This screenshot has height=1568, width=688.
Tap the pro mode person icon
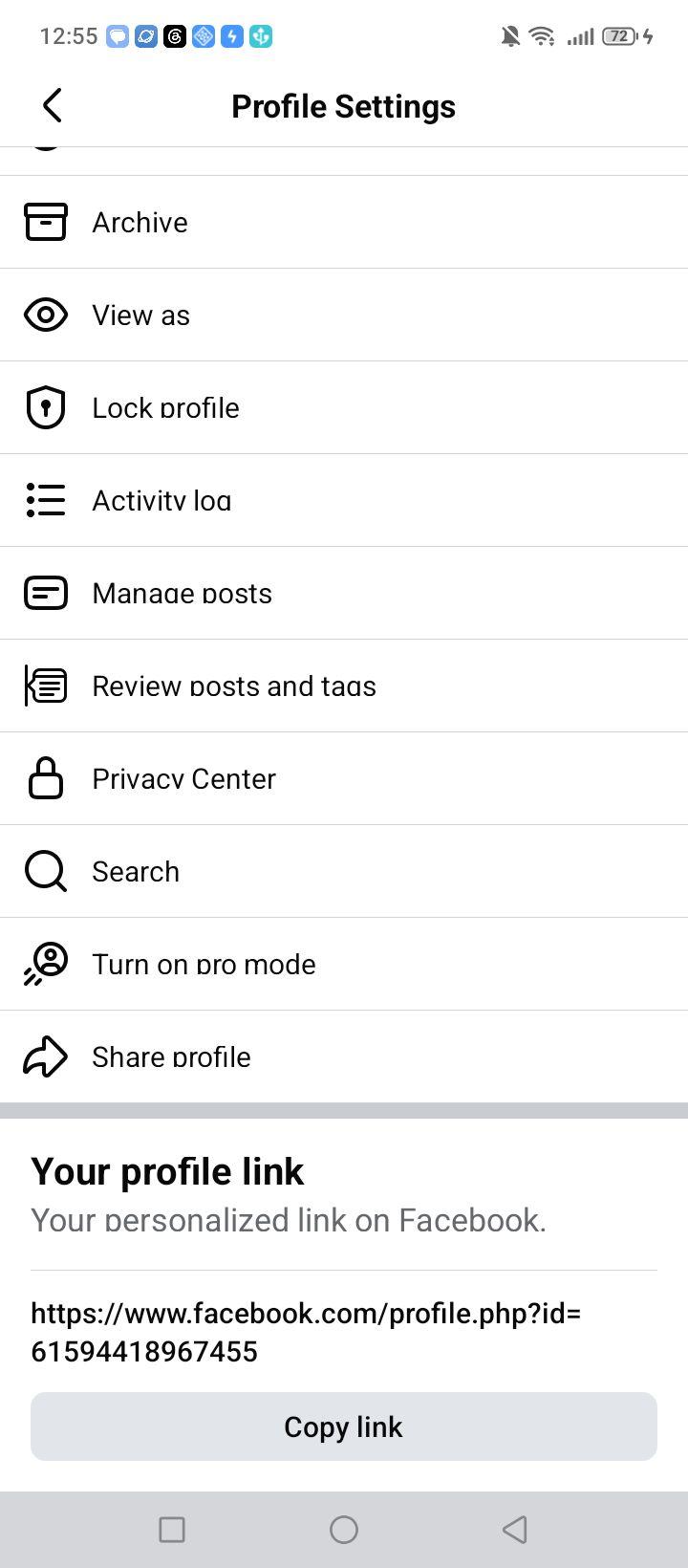(46, 964)
